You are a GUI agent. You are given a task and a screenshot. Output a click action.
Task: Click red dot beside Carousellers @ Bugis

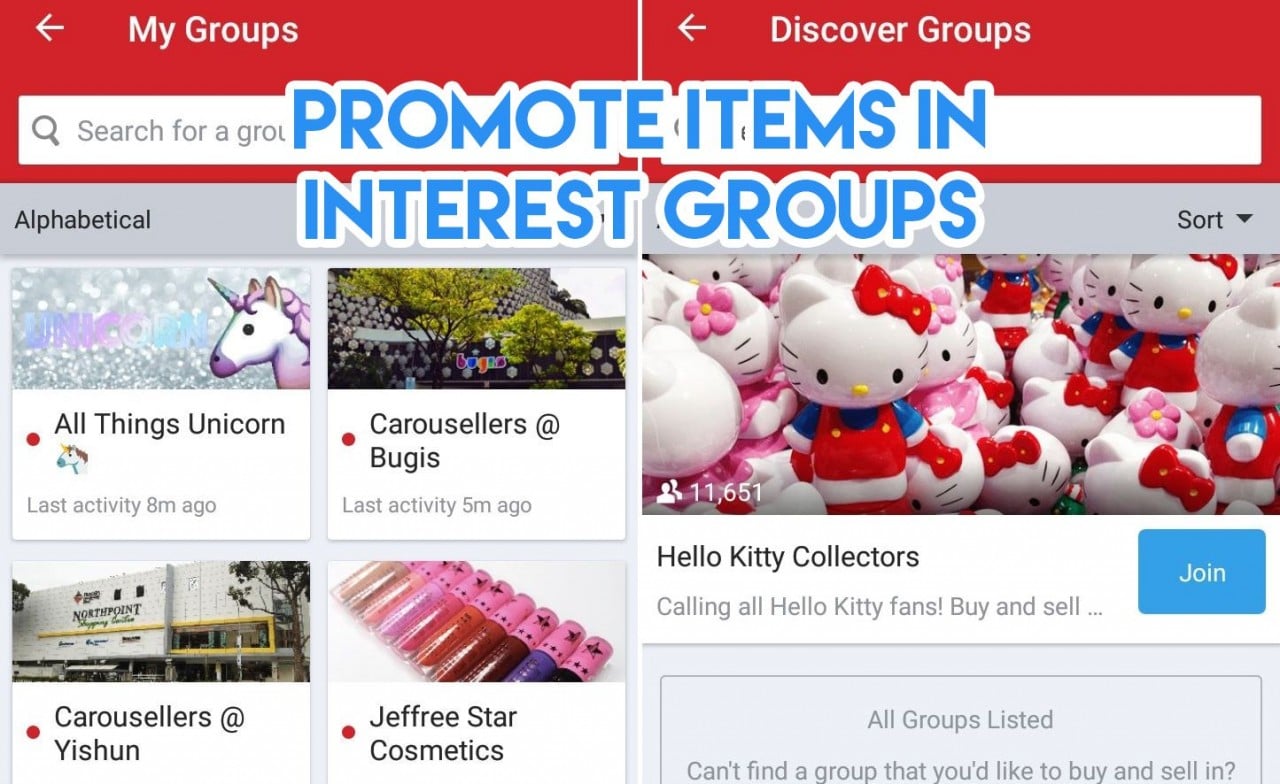click(x=349, y=439)
